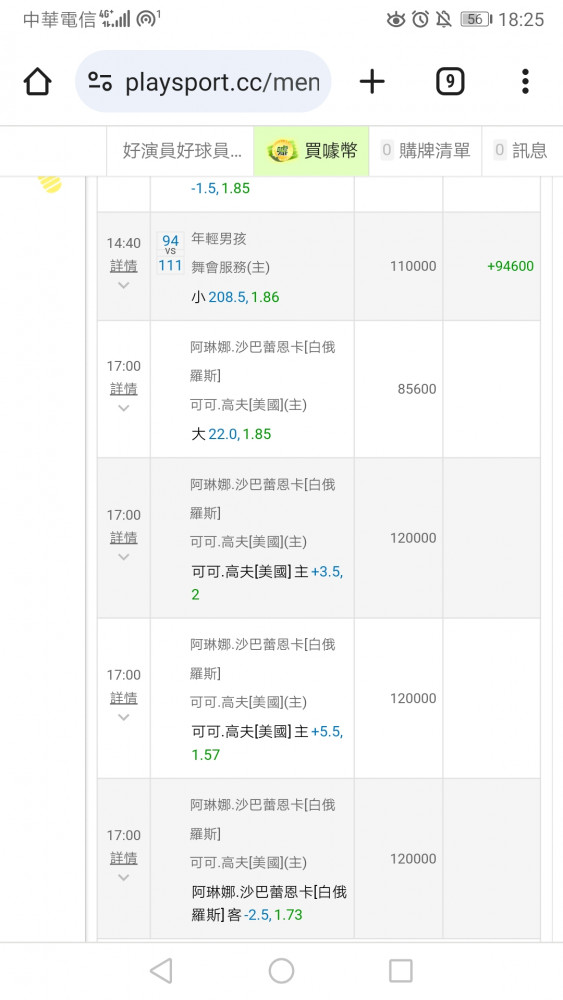
Task: Open 詳情 link for the 14:40 game
Action: coord(124,266)
